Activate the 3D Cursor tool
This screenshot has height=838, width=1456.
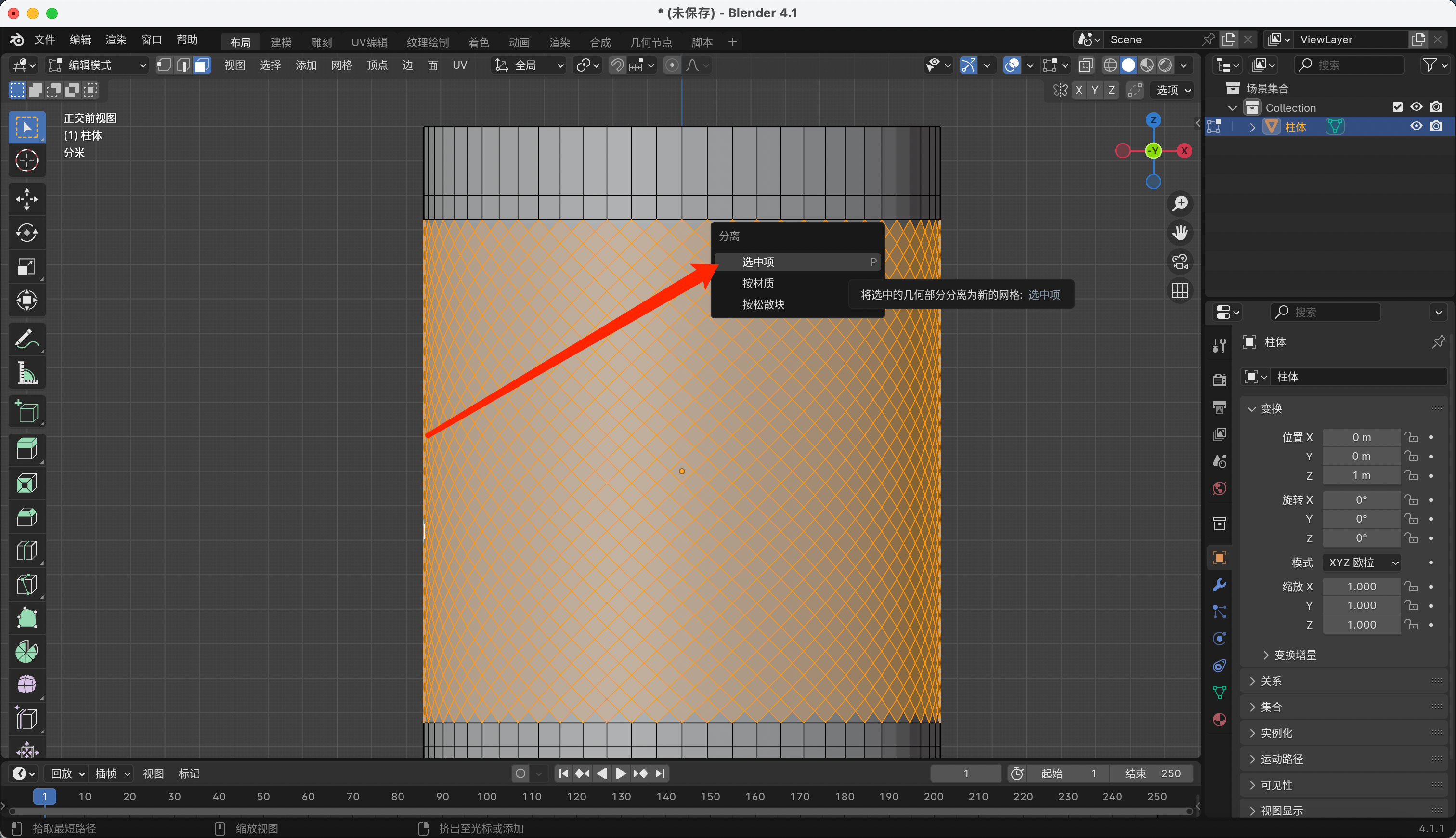click(26, 160)
